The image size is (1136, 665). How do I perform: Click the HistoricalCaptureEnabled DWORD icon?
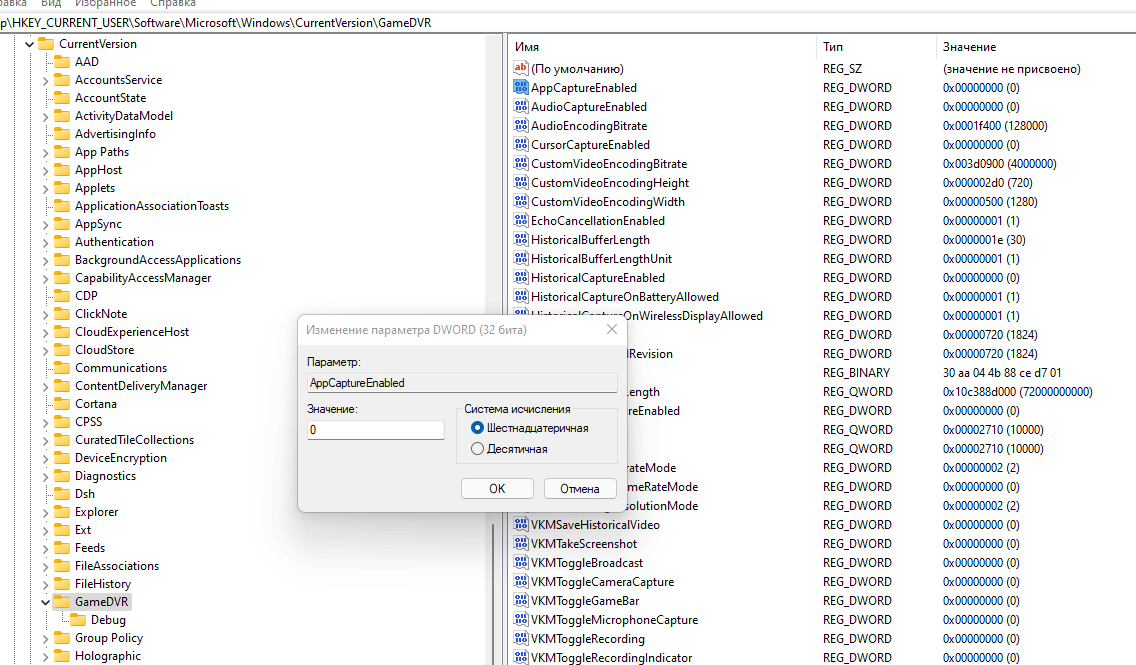520,277
